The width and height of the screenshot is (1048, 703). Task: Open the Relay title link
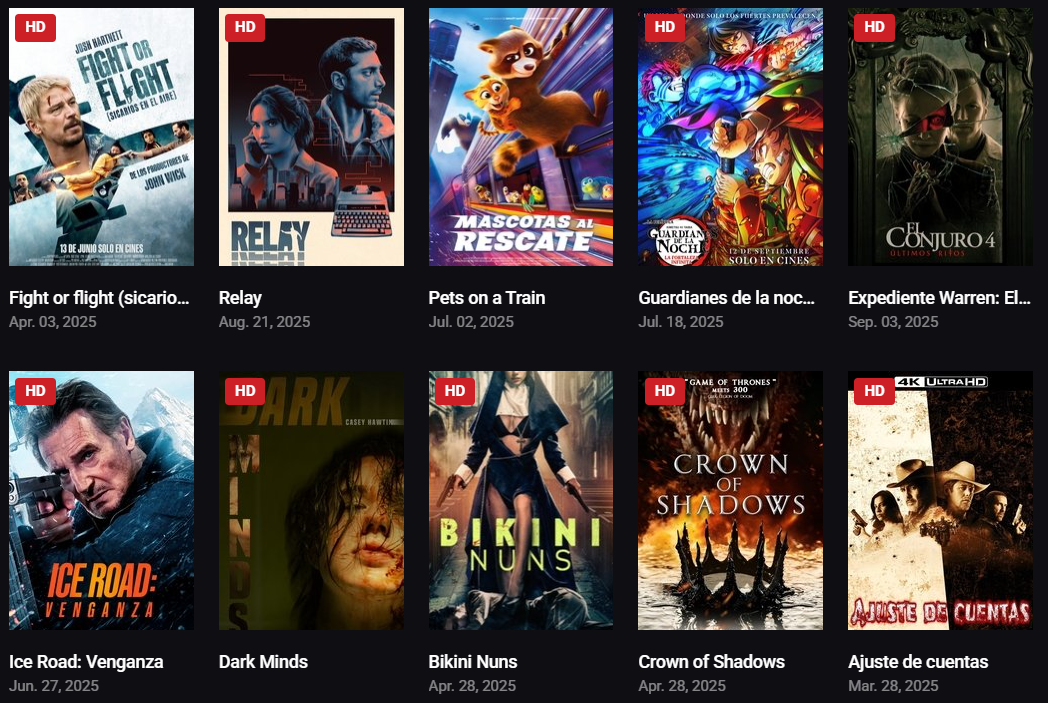[240, 298]
